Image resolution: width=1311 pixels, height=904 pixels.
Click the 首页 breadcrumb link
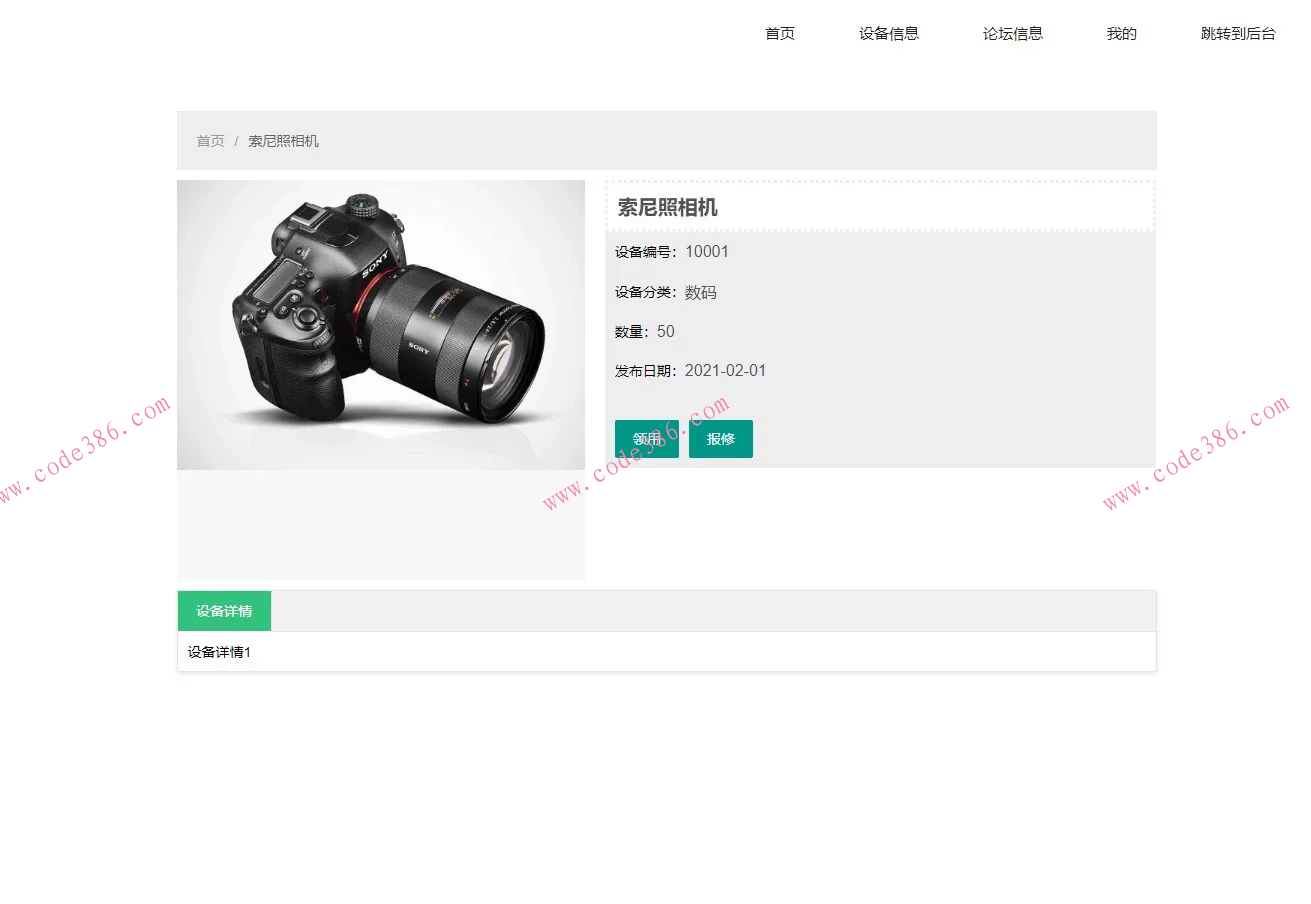pyautogui.click(x=210, y=141)
